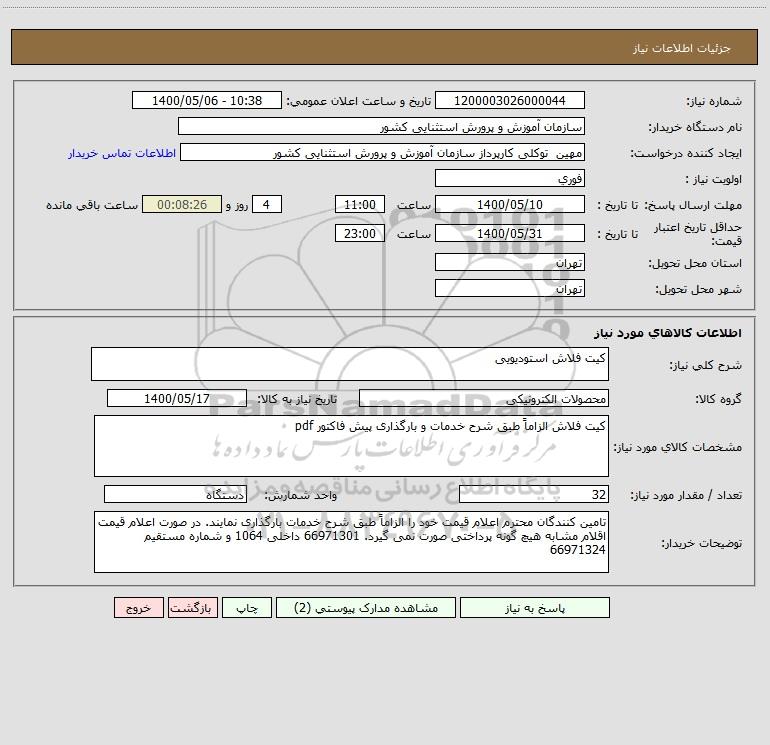Click the توضیحات خریدار label
Screen dimensions: 770x745
(702, 543)
